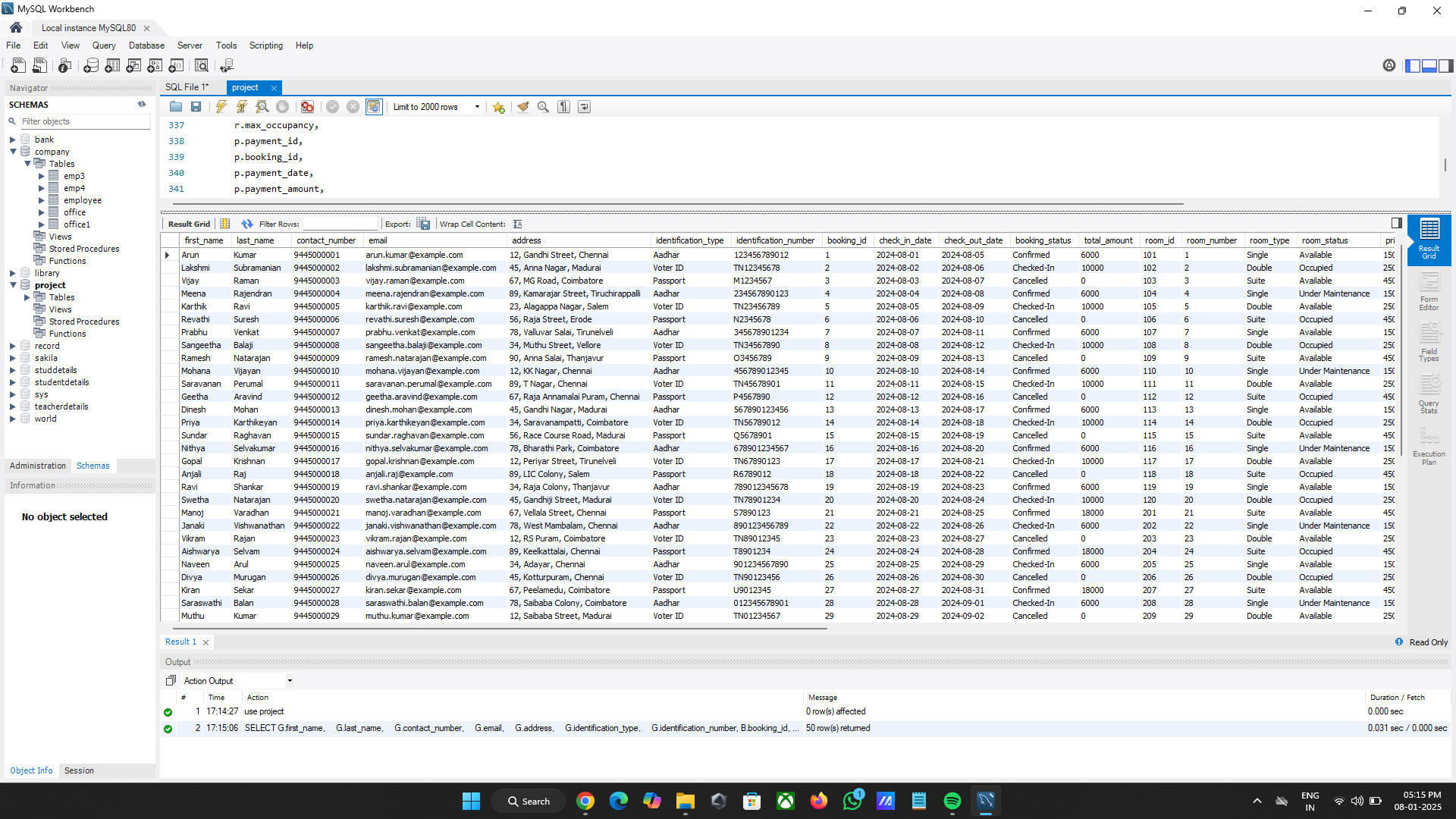Switch to SQL File 1 tab
Image resolution: width=1456 pixels, height=819 pixels.
tap(187, 87)
